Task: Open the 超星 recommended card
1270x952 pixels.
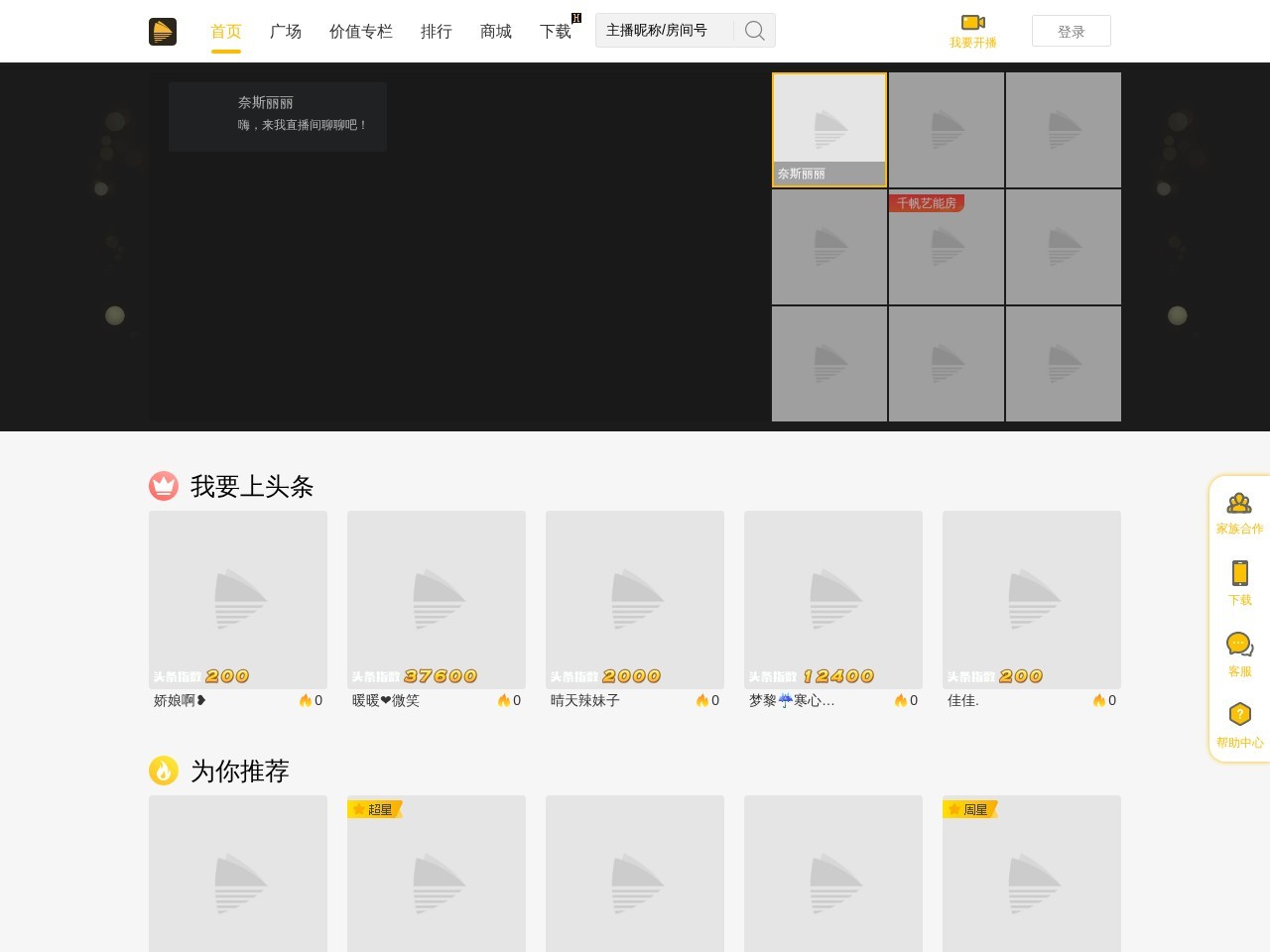Action: 437,874
